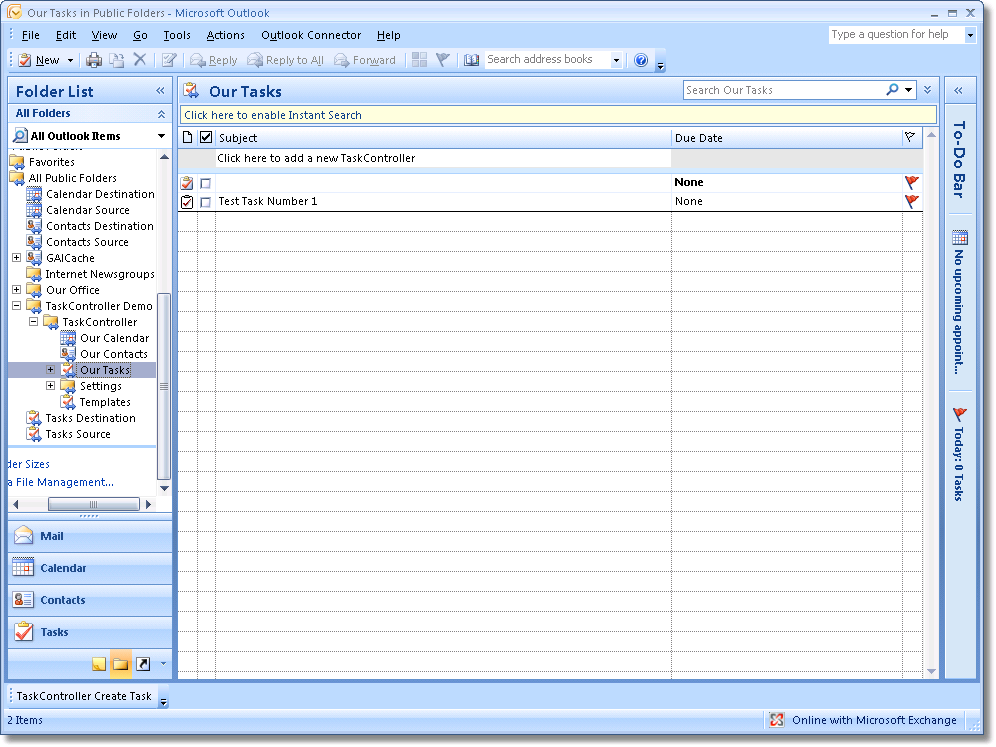Expand the Settings folder tree node

(50, 386)
